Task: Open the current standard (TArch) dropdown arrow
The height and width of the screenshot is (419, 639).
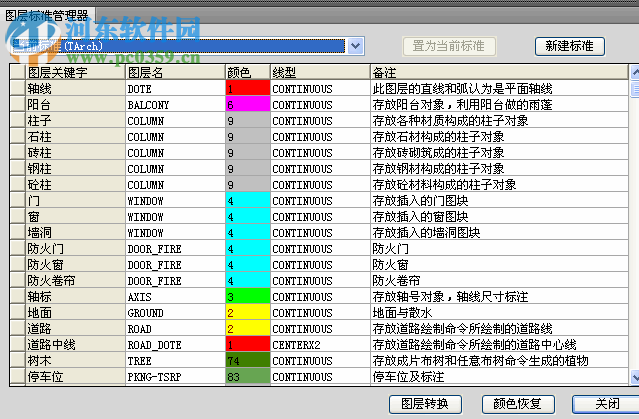Action: coord(355,46)
